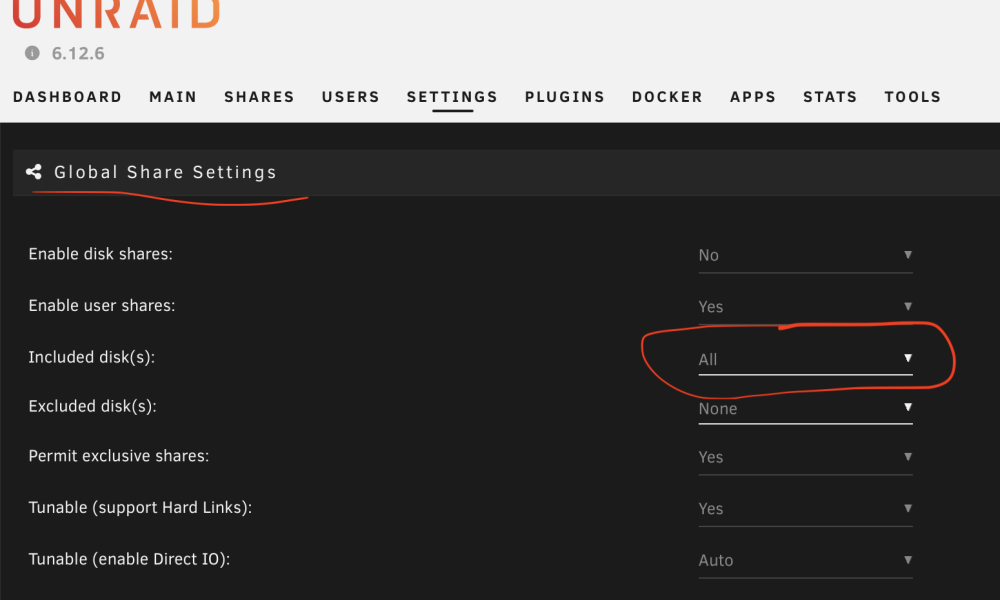Open the Shares tab
1000x600 pixels.
pyautogui.click(x=259, y=97)
